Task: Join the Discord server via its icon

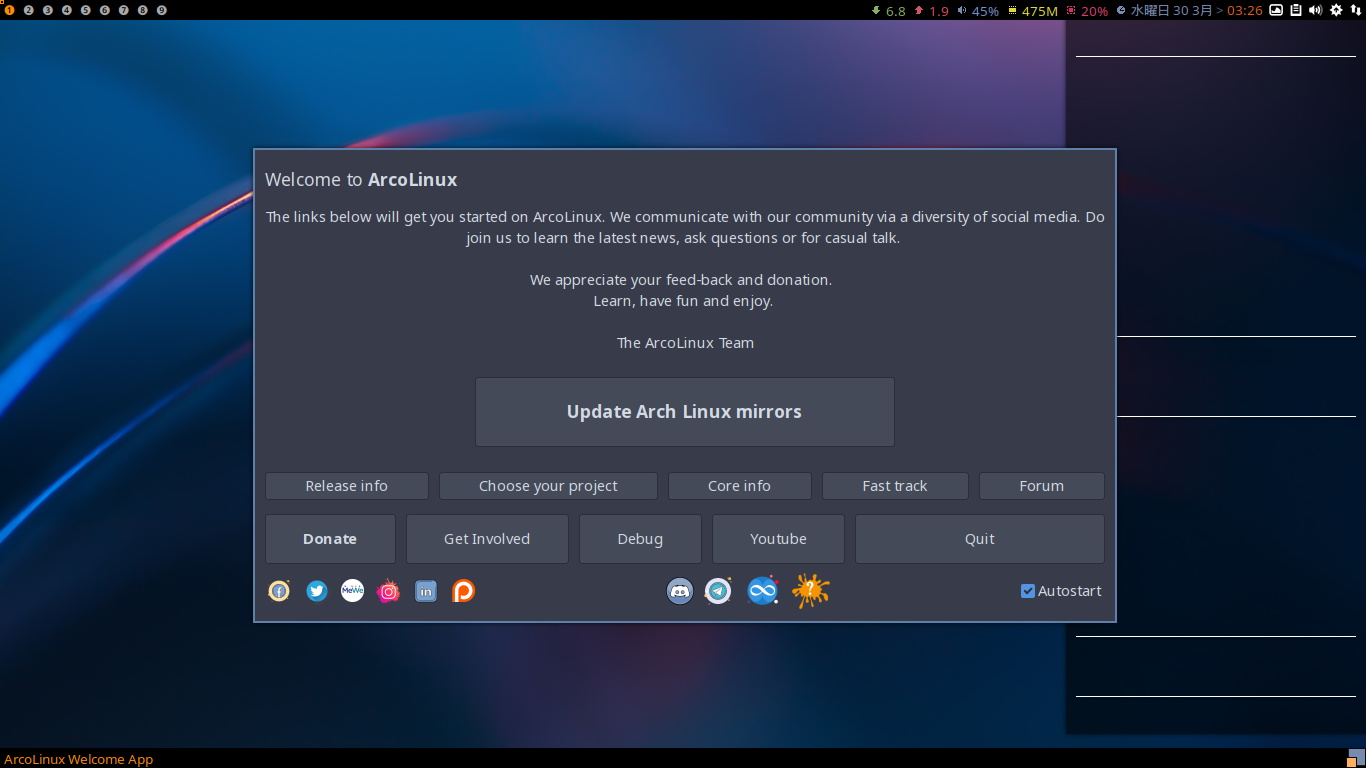Action: click(680, 591)
